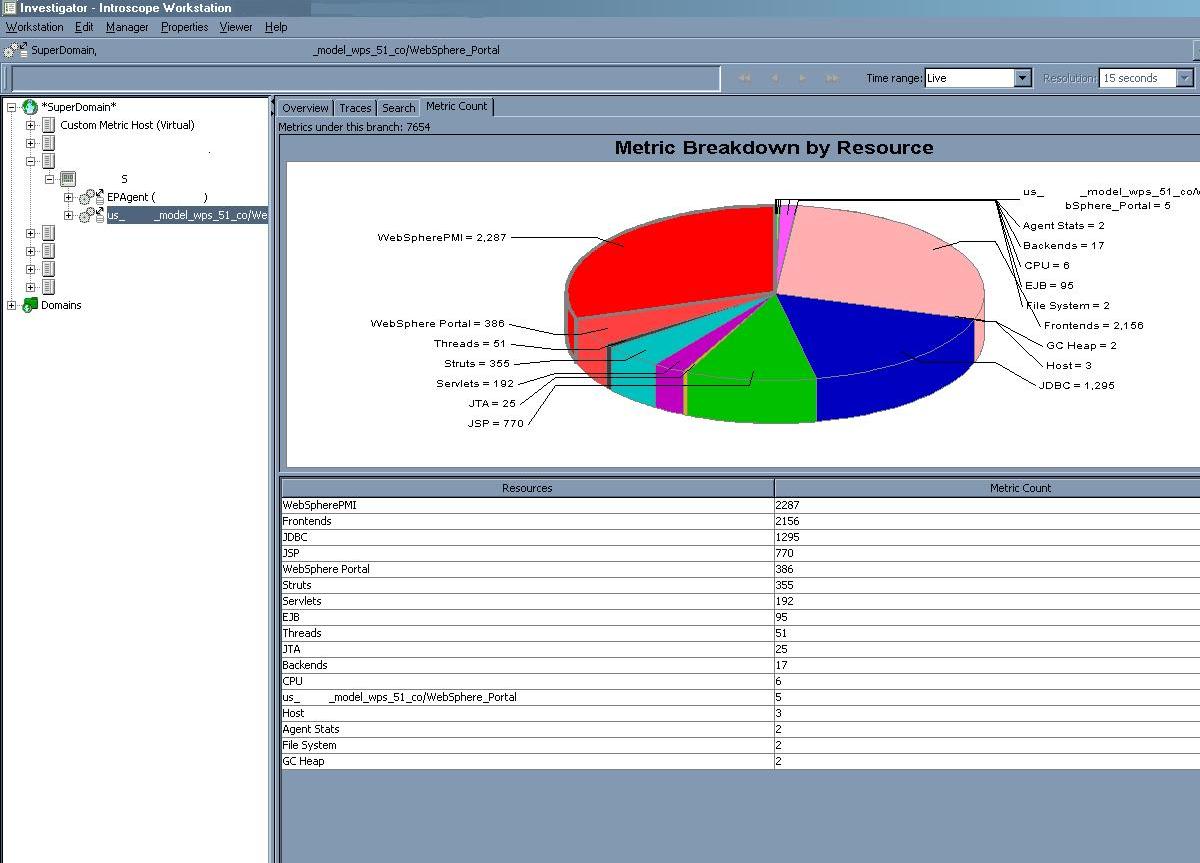Select the Metric Count tab
The height and width of the screenshot is (863, 1200).
coord(456,106)
